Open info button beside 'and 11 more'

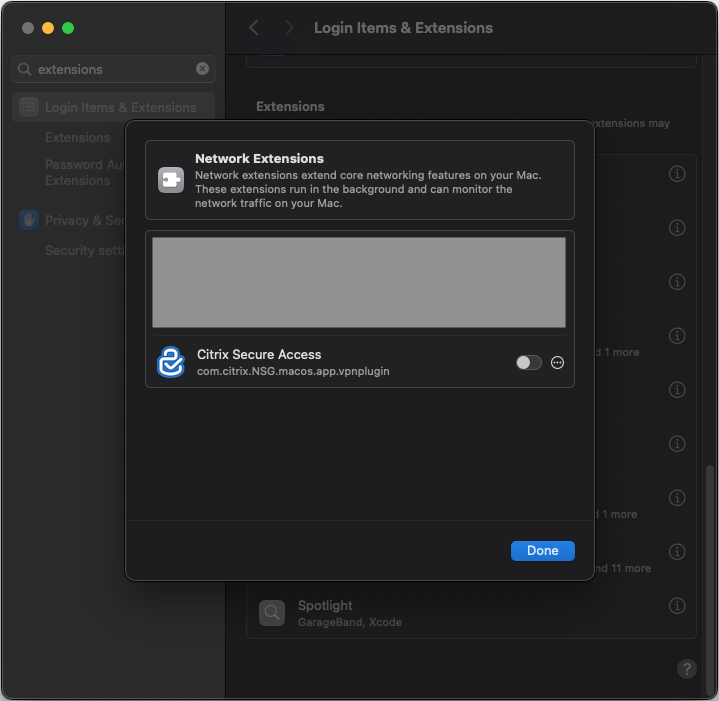pyautogui.click(x=677, y=552)
